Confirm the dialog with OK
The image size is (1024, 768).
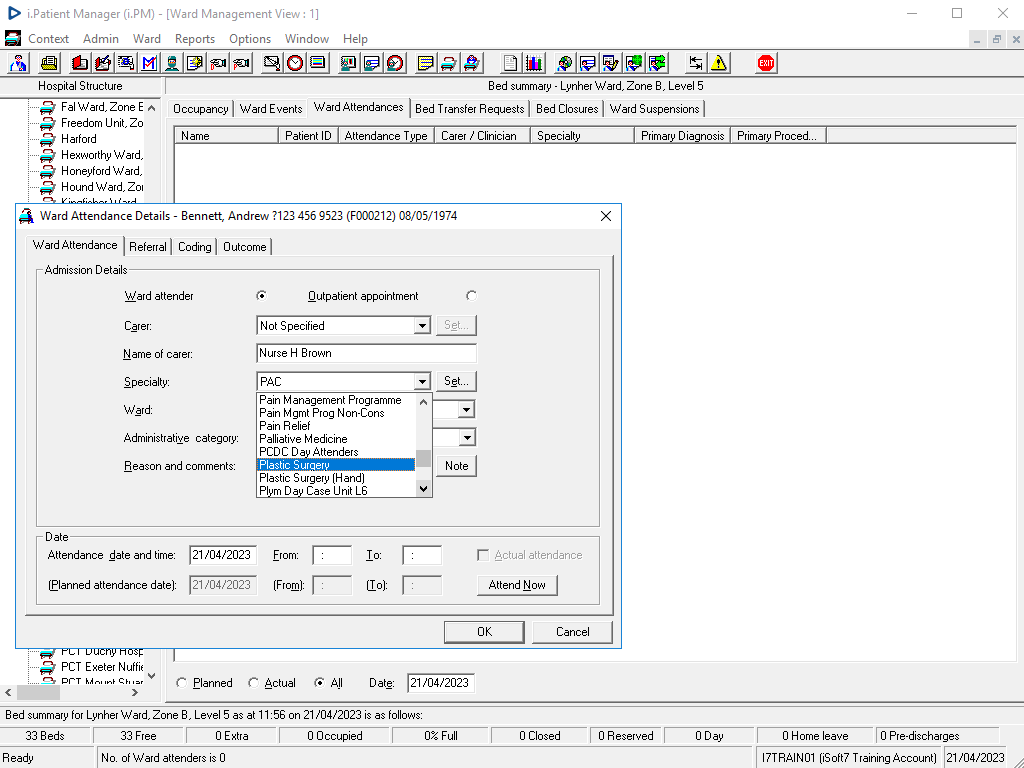click(x=484, y=632)
